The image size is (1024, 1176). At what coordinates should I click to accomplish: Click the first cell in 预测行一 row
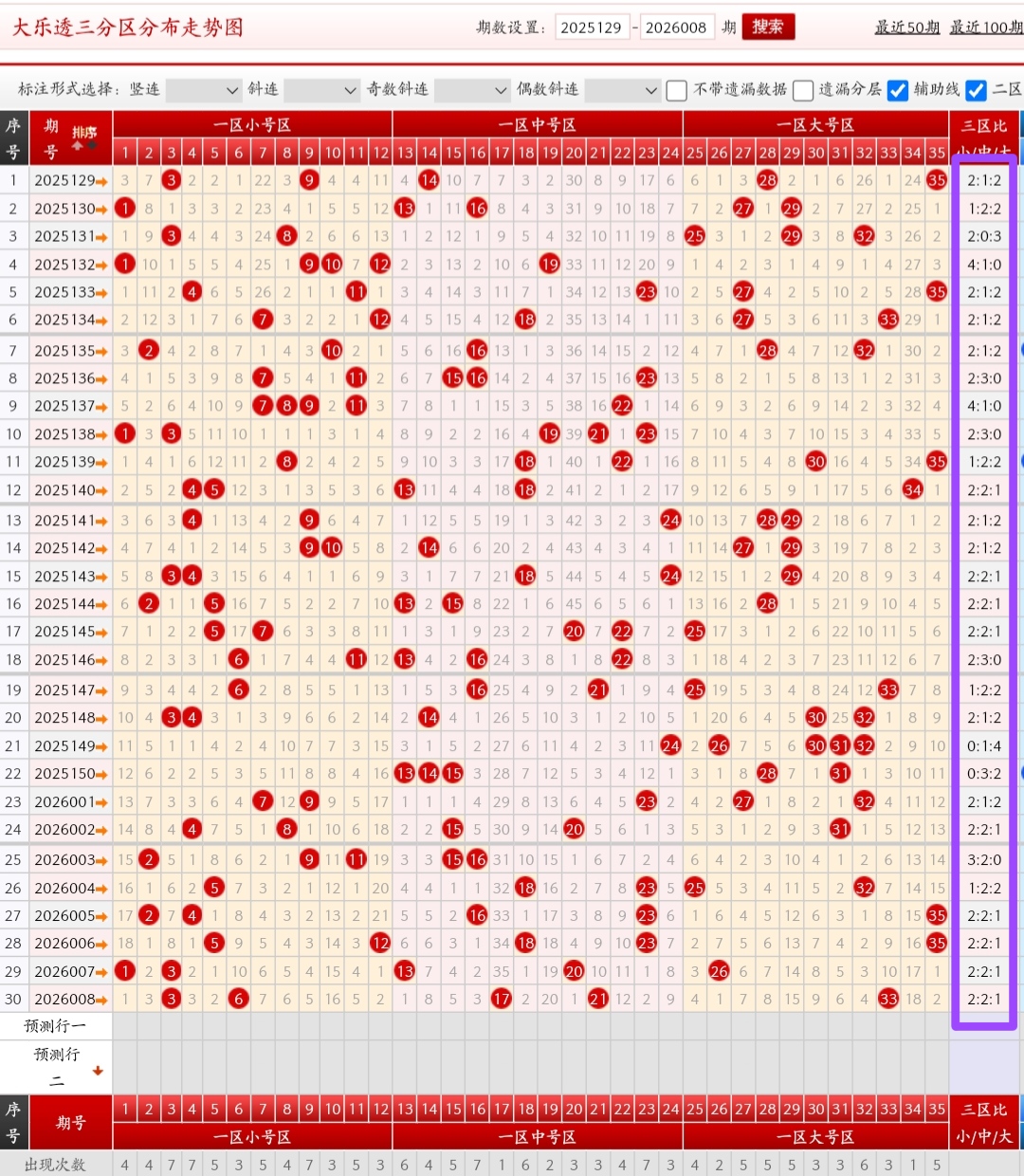(x=124, y=1026)
